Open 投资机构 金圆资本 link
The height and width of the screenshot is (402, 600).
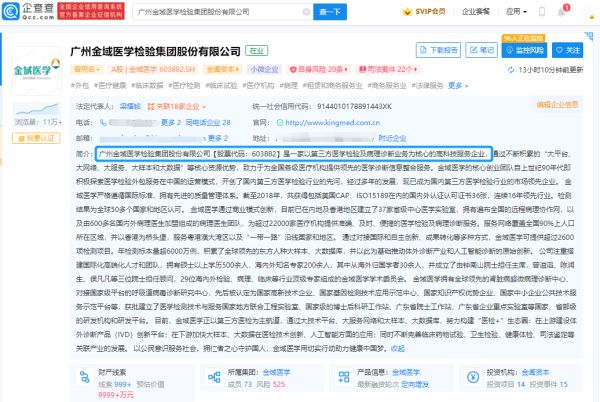click(x=535, y=372)
